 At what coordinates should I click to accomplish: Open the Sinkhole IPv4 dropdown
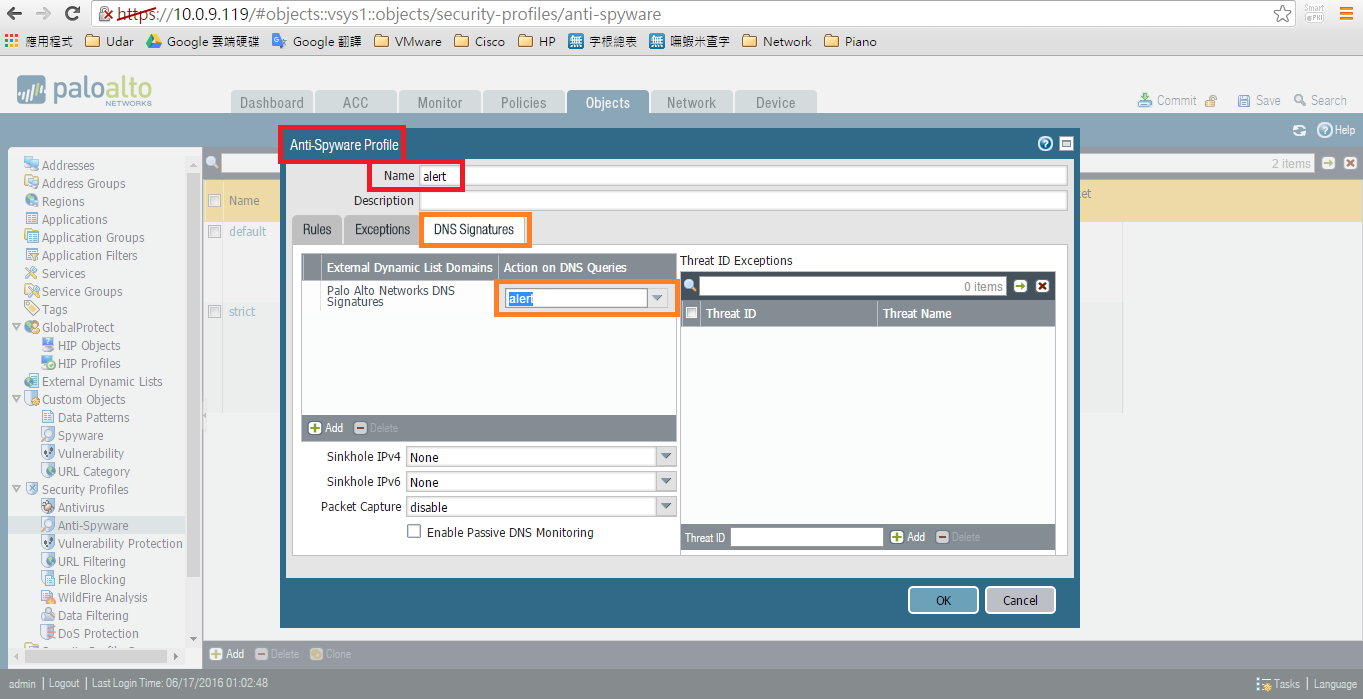tap(666, 456)
